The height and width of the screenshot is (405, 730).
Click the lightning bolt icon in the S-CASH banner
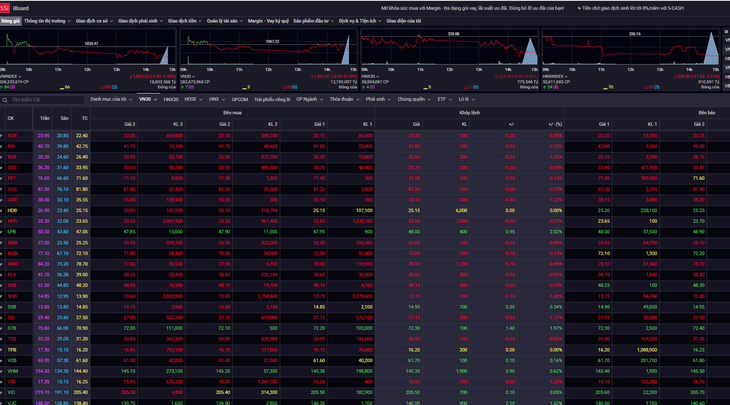pos(579,8)
